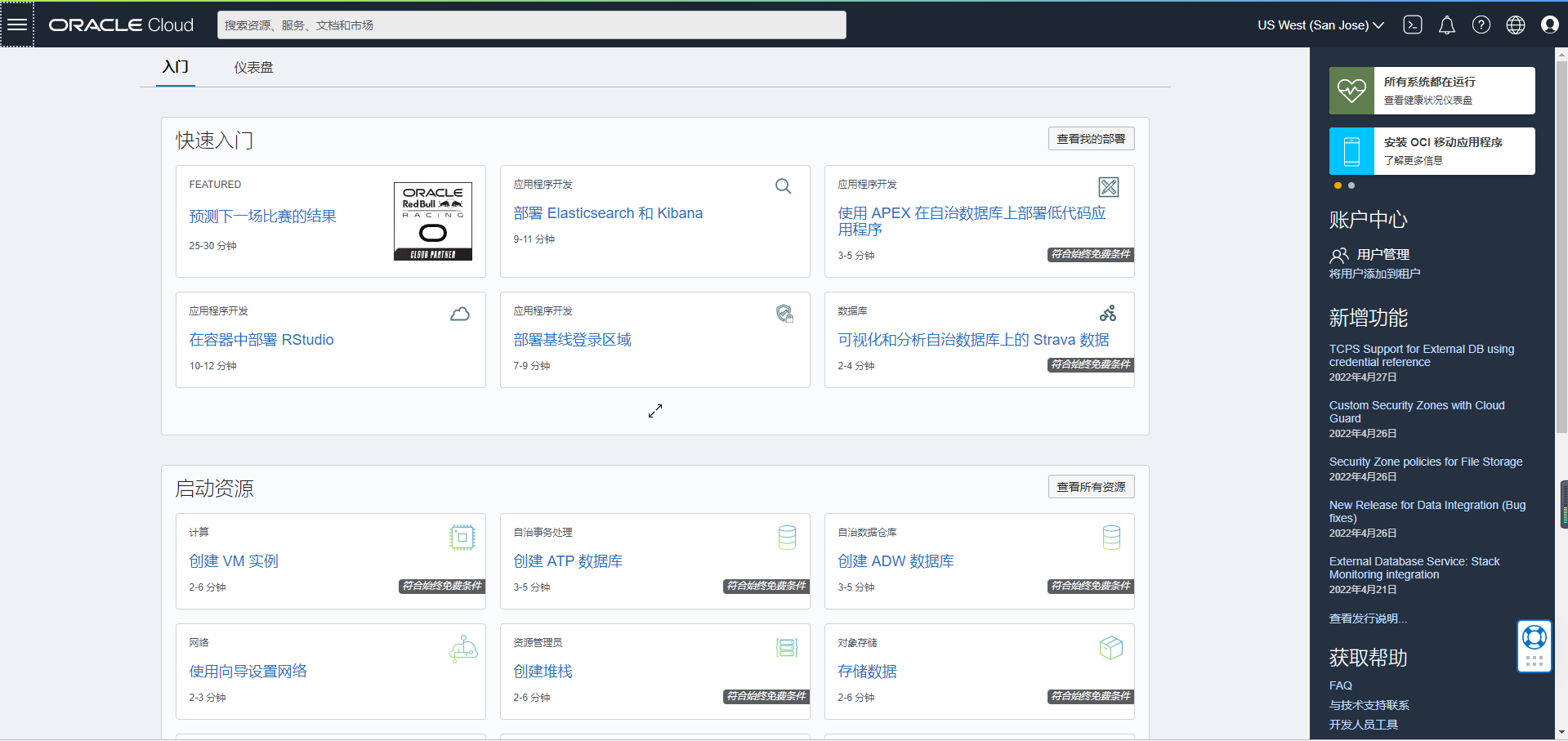Switch to the 入门 tab
The image size is (1568, 741).
[x=176, y=67]
